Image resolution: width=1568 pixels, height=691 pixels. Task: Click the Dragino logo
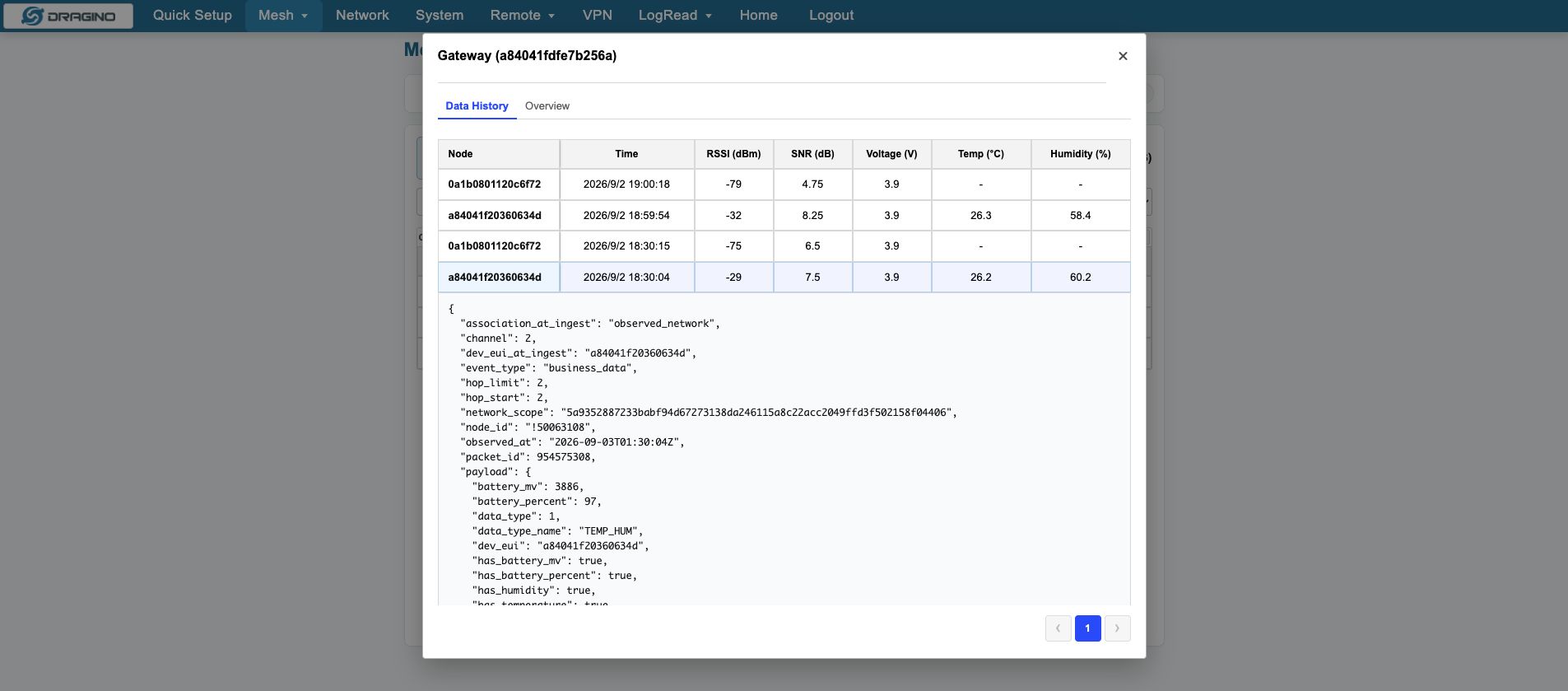68,16
